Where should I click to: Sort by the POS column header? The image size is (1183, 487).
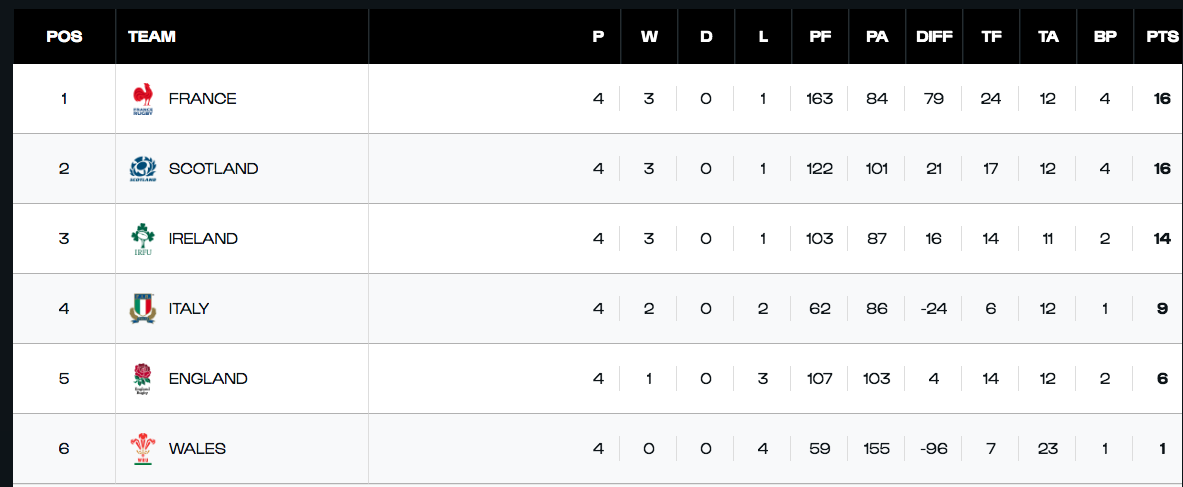tap(64, 37)
